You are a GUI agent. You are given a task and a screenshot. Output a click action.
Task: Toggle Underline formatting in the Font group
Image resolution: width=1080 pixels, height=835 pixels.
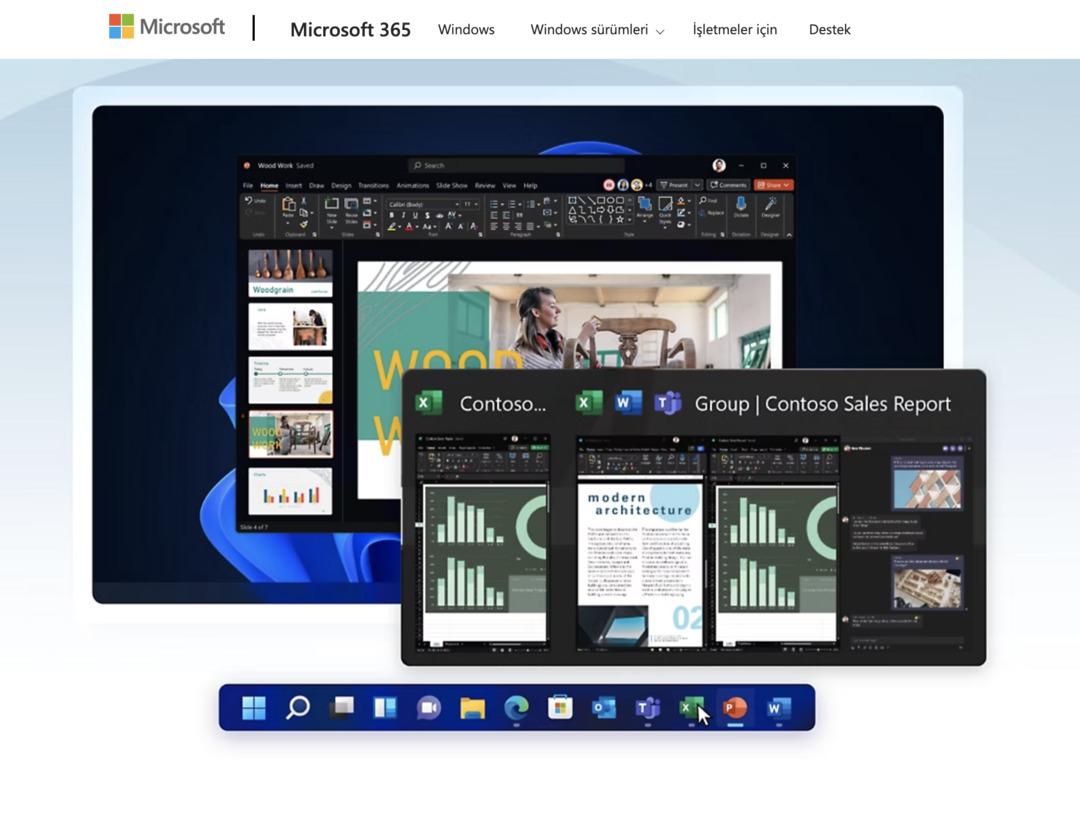(x=415, y=216)
